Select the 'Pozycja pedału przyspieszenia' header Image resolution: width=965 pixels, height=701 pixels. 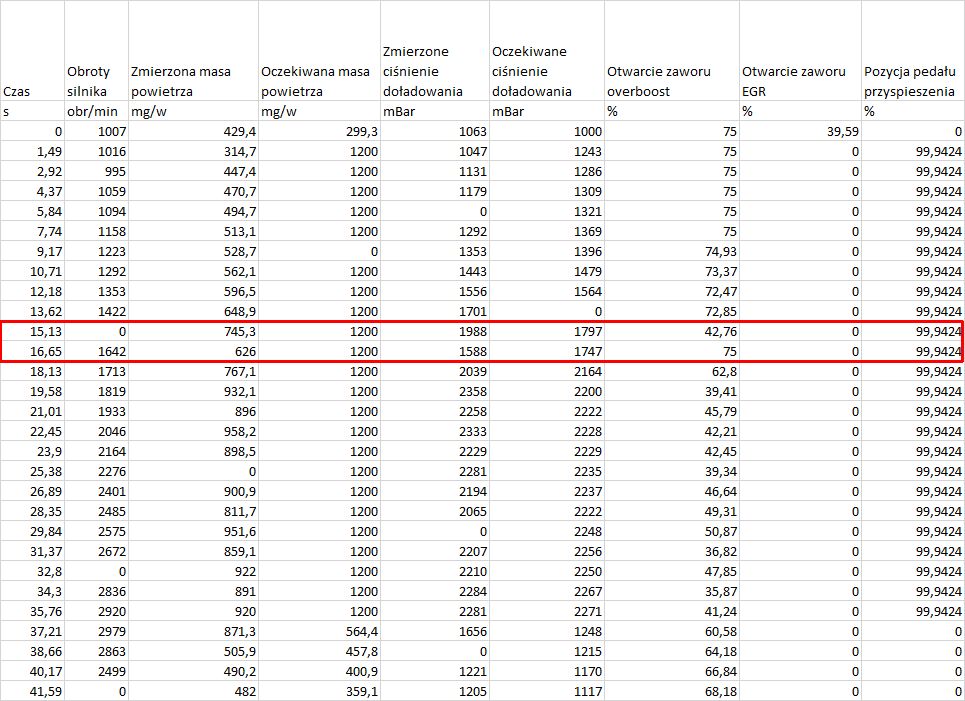(x=913, y=50)
